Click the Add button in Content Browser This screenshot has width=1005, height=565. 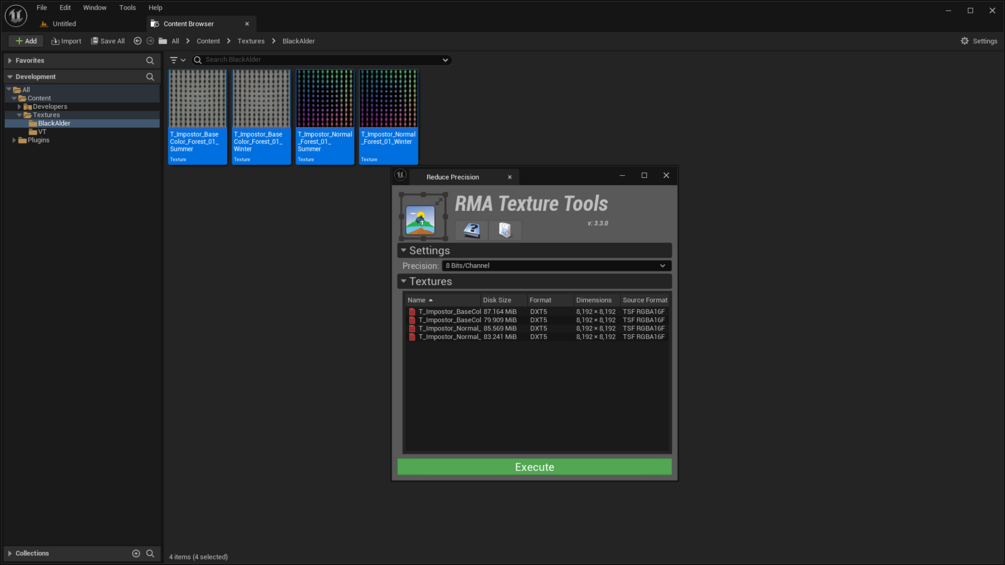tap(26, 41)
